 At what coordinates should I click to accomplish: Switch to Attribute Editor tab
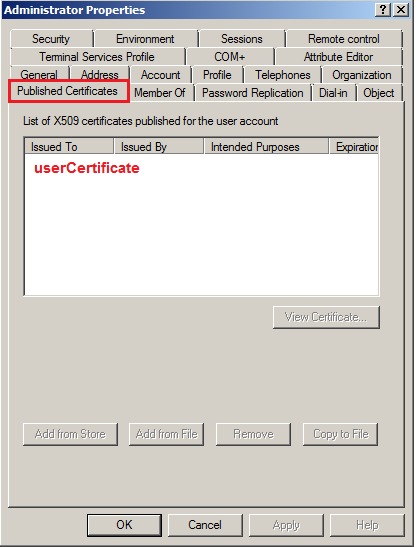click(338, 57)
